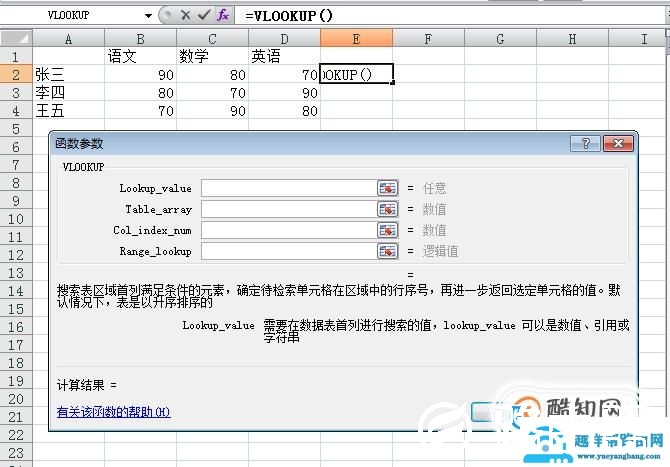Click into the Lookup_value input field
670x467 pixels.
click(289, 188)
